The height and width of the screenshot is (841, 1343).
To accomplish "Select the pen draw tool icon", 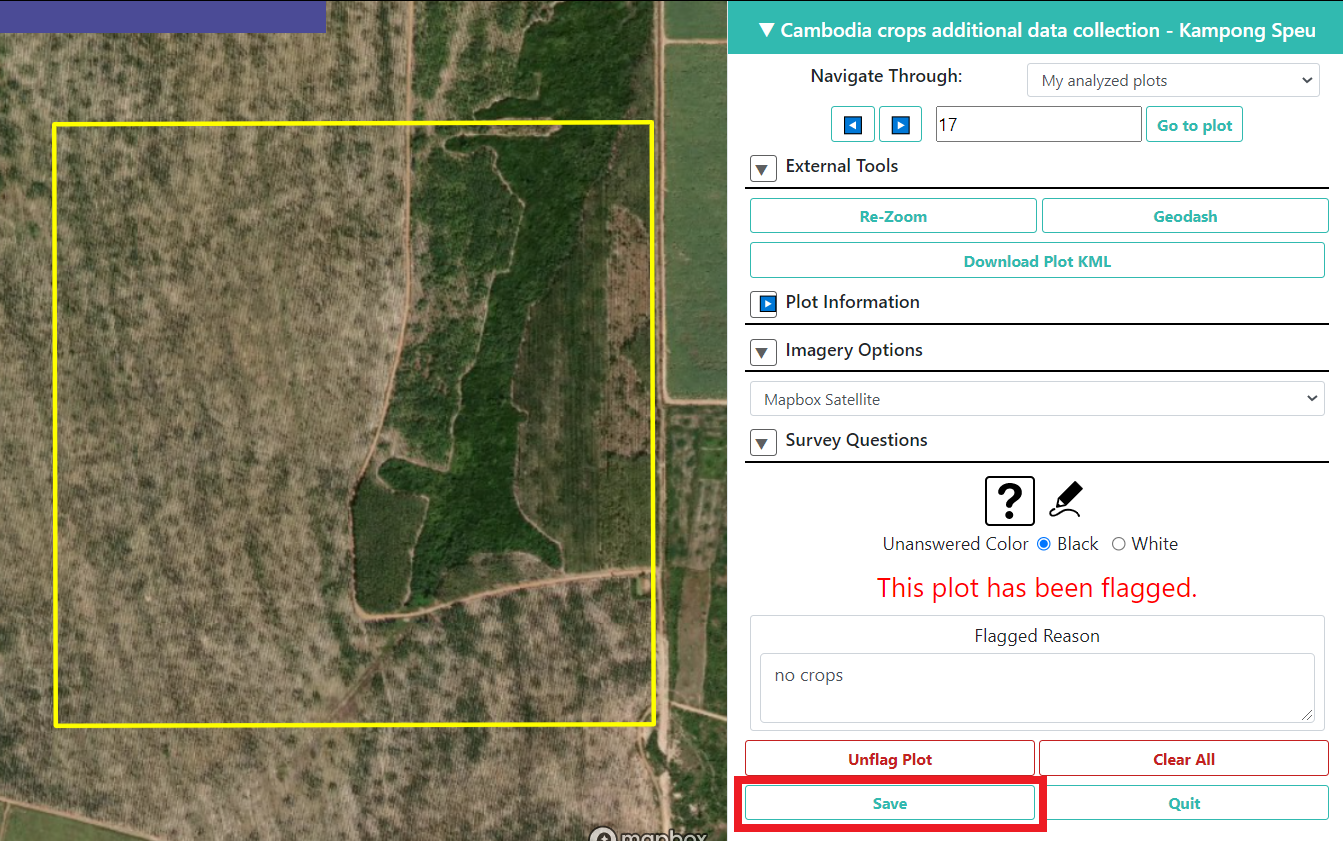I will (x=1066, y=499).
